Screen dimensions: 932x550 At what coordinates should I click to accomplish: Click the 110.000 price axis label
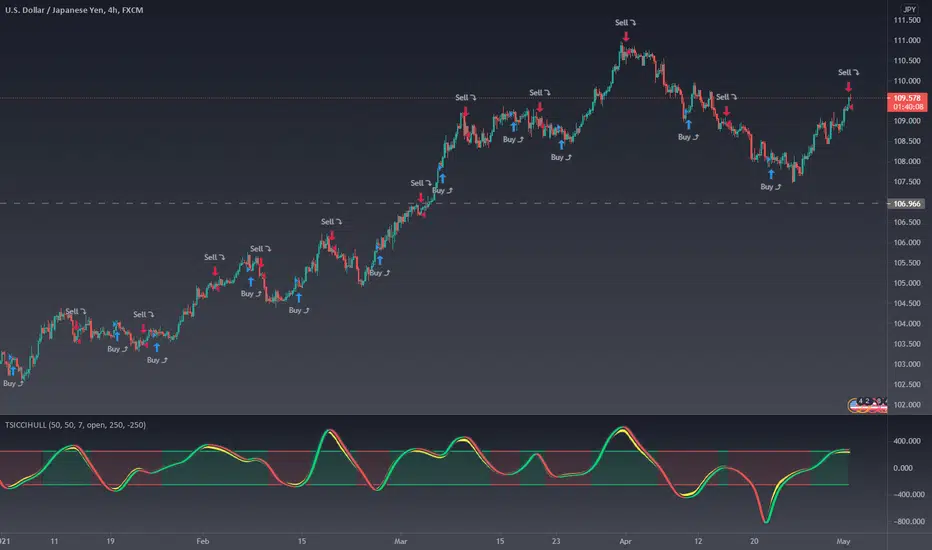click(x=907, y=81)
